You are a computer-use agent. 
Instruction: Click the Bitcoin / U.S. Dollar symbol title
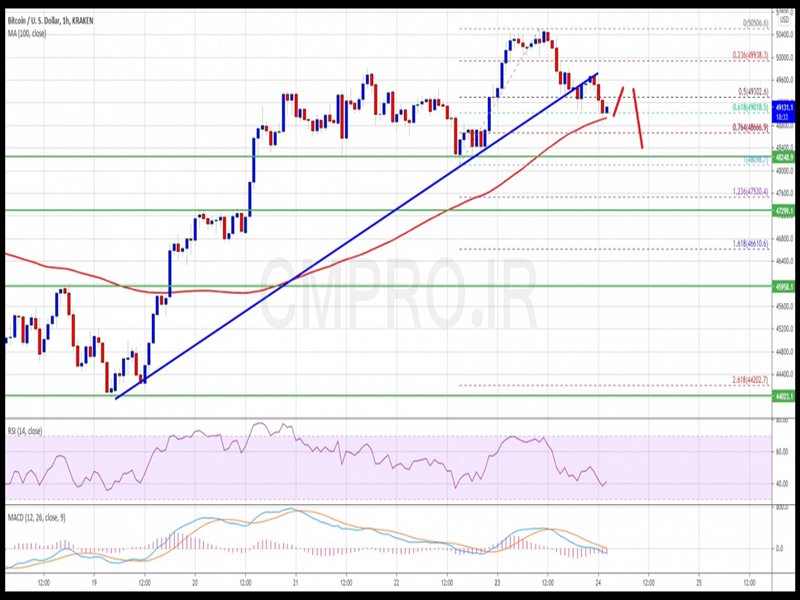coord(52,18)
